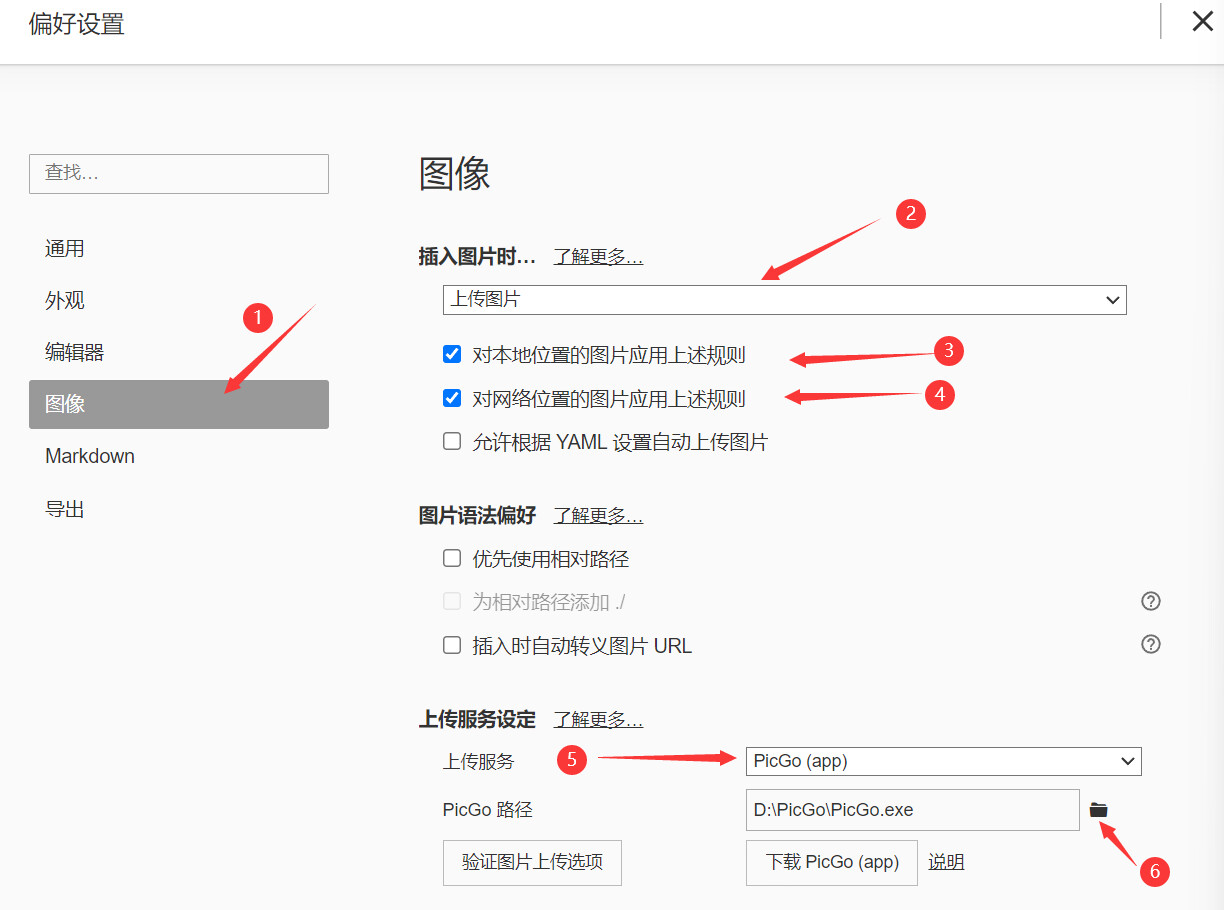The image size is (1224, 910).
Task: Open the 外观 settings section
Action: (179, 300)
